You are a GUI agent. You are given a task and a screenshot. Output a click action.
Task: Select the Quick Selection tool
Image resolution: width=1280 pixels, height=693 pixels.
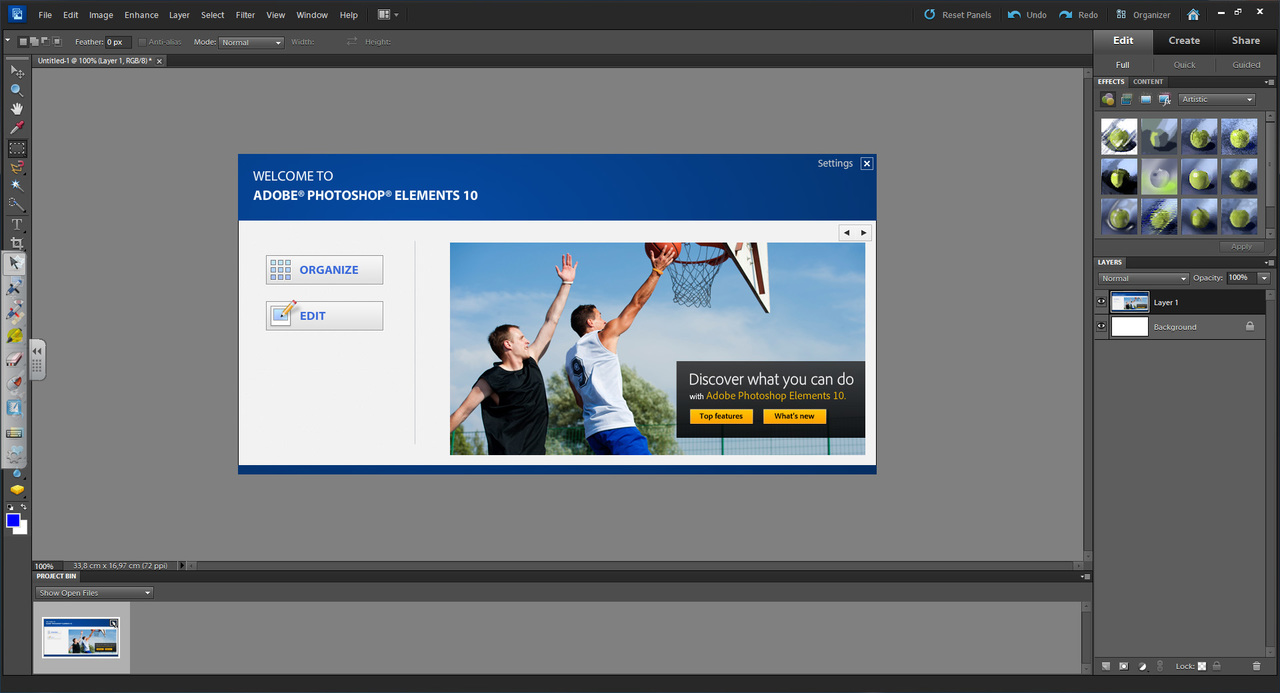coord(17,205)
